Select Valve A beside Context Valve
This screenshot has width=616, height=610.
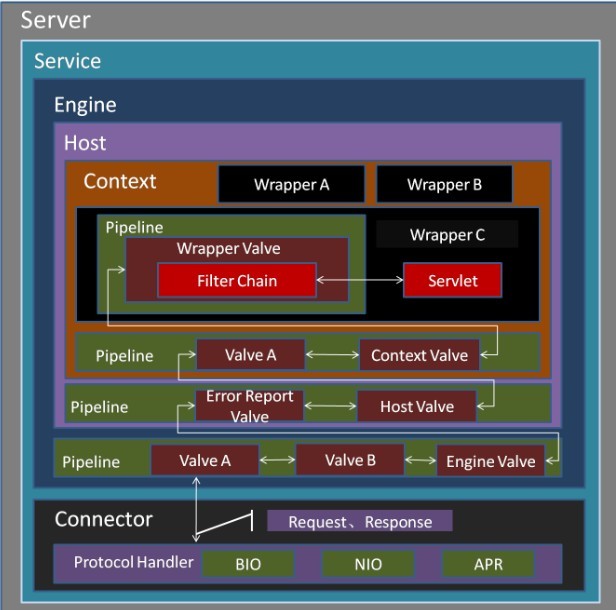click(250, 354)
